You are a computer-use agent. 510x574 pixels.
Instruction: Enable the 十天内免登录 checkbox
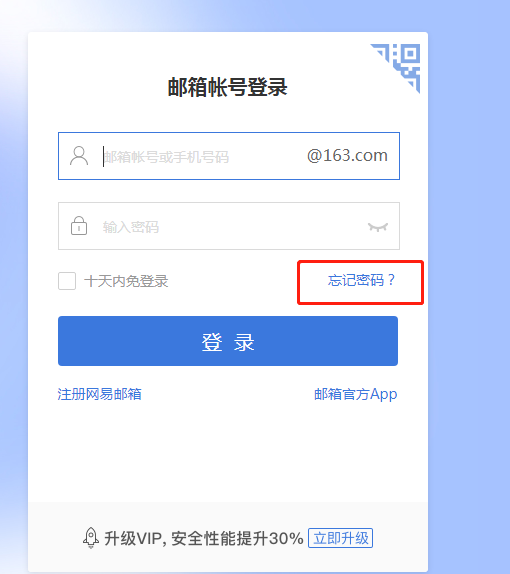(x=67, y=281)
